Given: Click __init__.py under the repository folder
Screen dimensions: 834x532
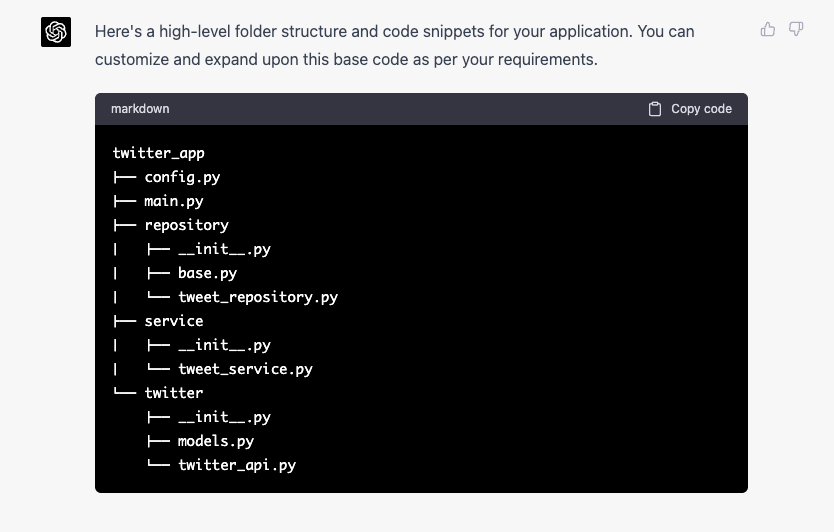Looking at the screenshot, I should click(x=224, y=249).
